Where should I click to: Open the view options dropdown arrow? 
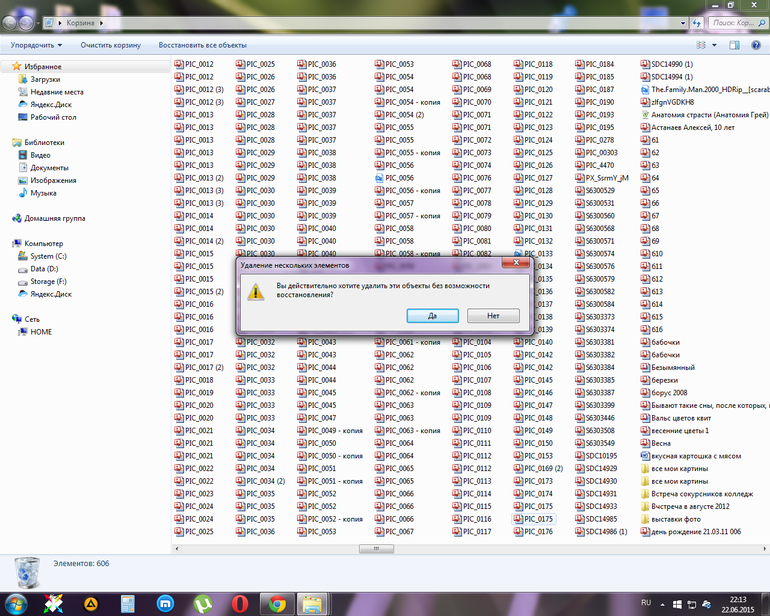pos(715,45)
